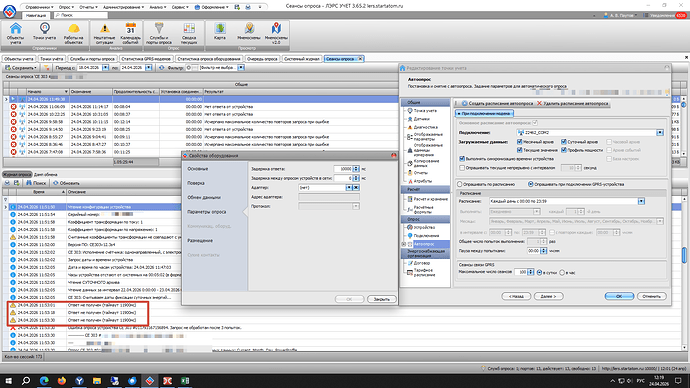Select the Опрашивать по расписанию radio button
This screenshot has height=388, width=690.
pyautogui.click(x=460, y=184)
